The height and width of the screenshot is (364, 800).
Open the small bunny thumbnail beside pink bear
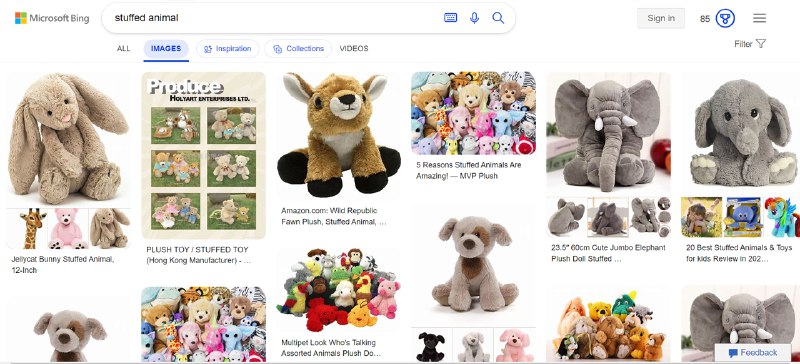click(110, 228)
